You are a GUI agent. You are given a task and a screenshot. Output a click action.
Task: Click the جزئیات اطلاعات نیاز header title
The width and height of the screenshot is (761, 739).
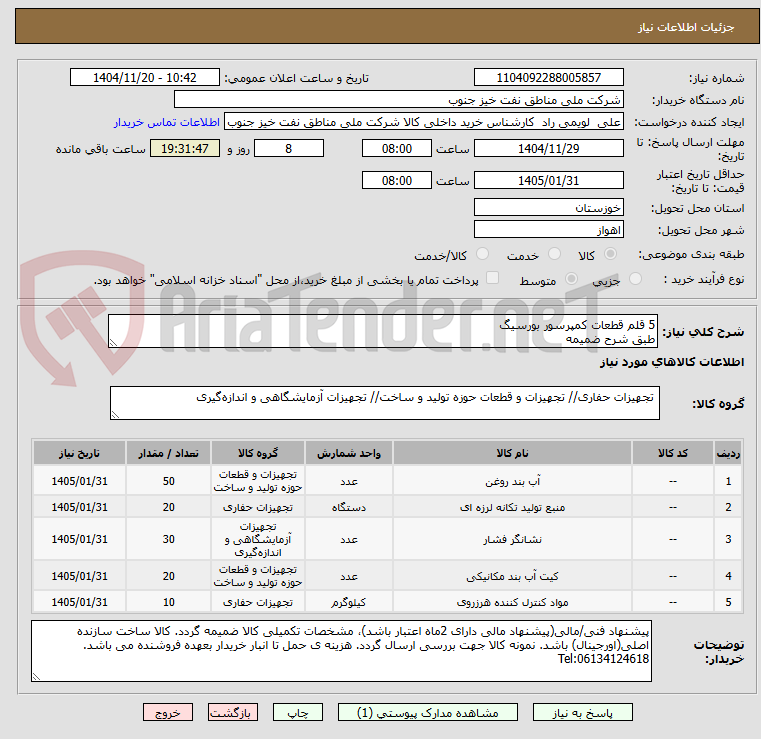pos(686,27)
